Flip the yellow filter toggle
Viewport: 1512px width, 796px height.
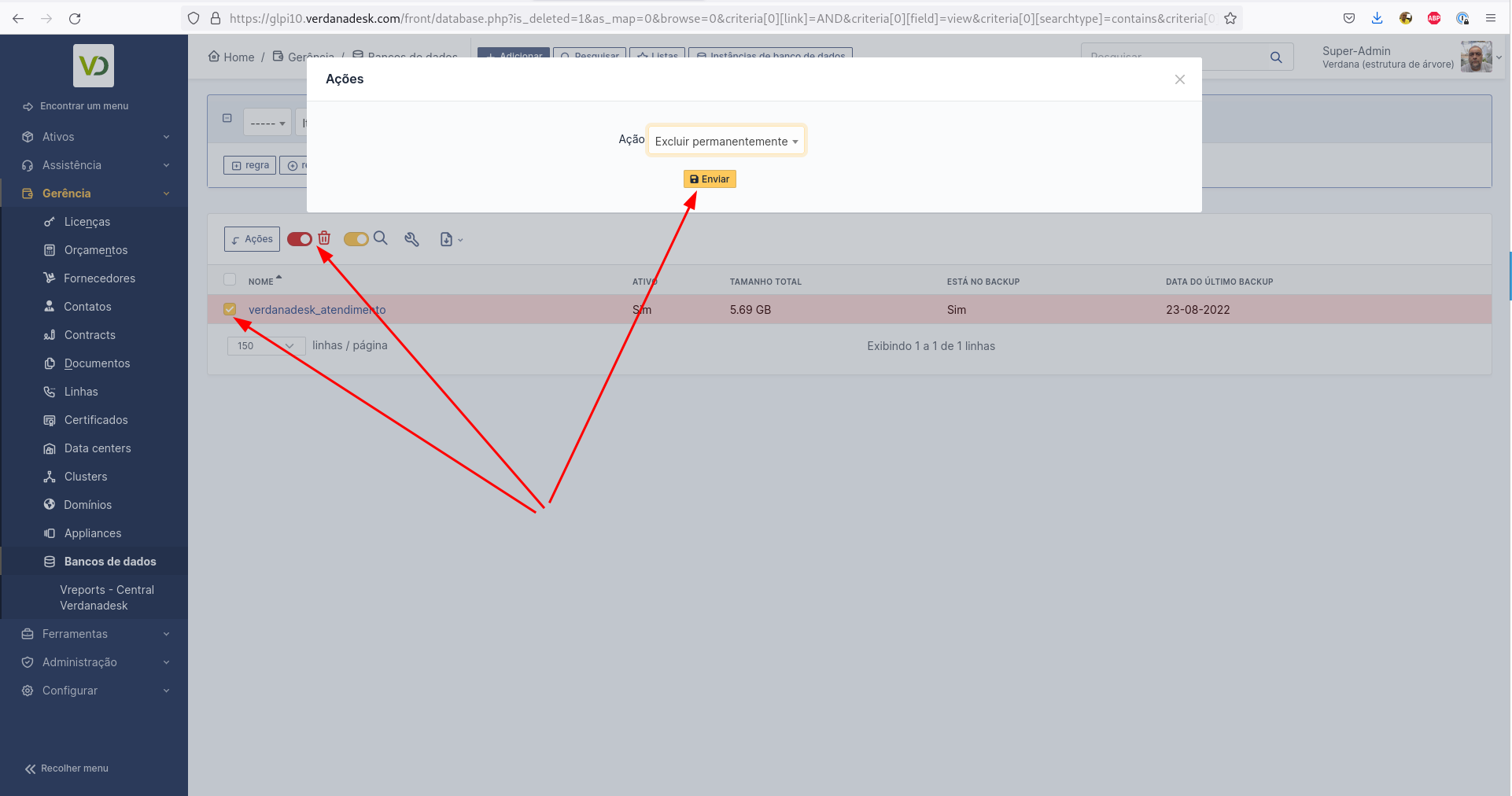click(x=356, y=238)
